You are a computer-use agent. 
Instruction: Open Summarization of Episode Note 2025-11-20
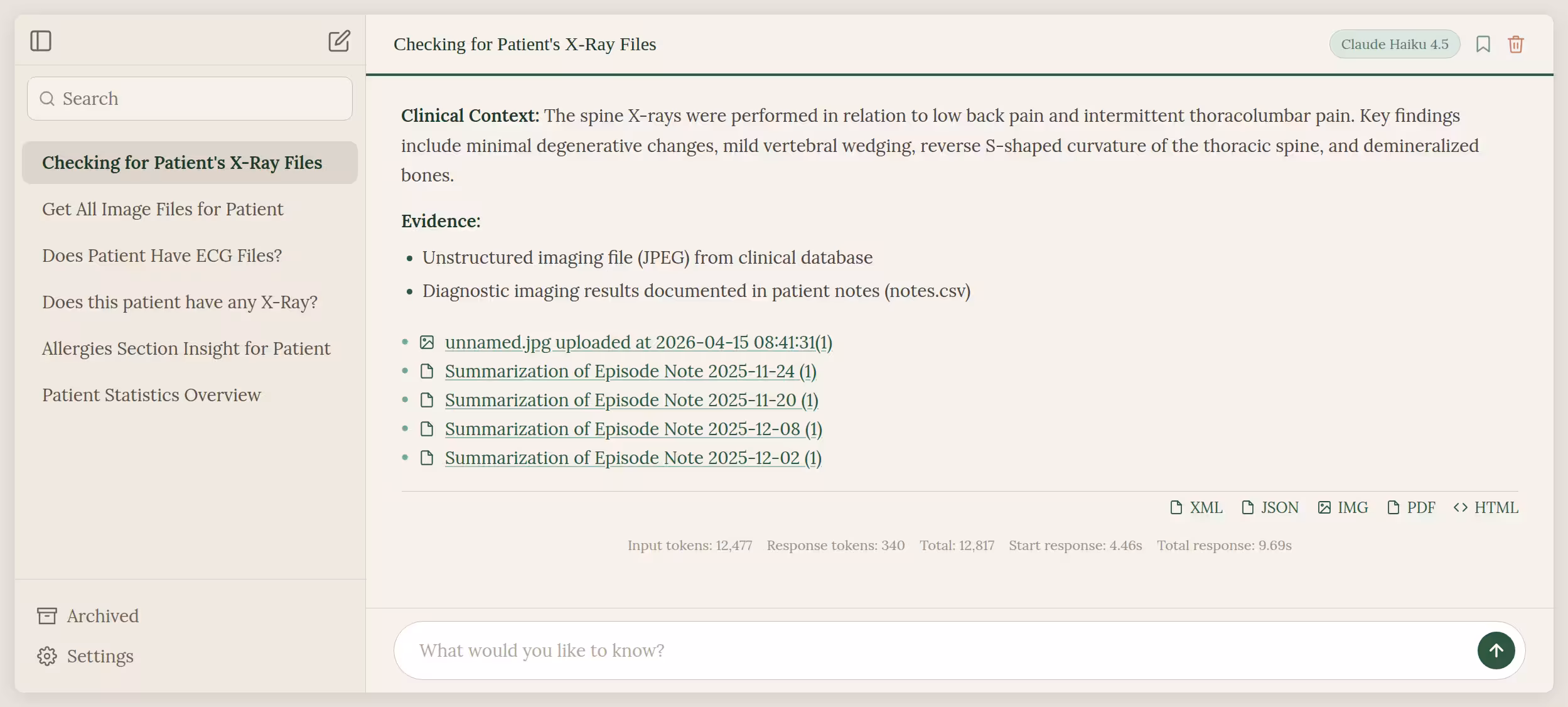coord(631,400)
